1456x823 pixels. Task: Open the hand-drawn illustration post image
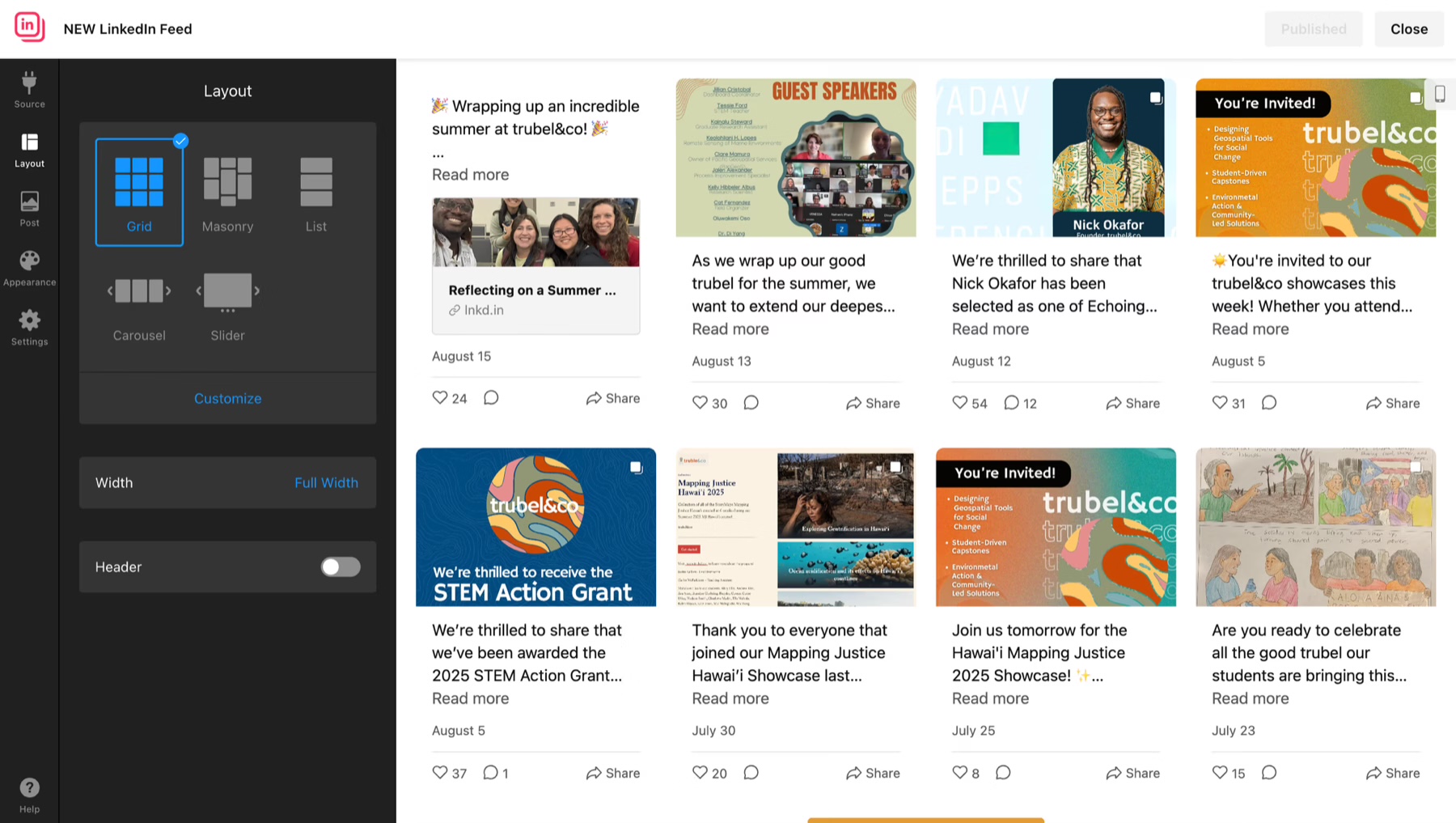1315,527
